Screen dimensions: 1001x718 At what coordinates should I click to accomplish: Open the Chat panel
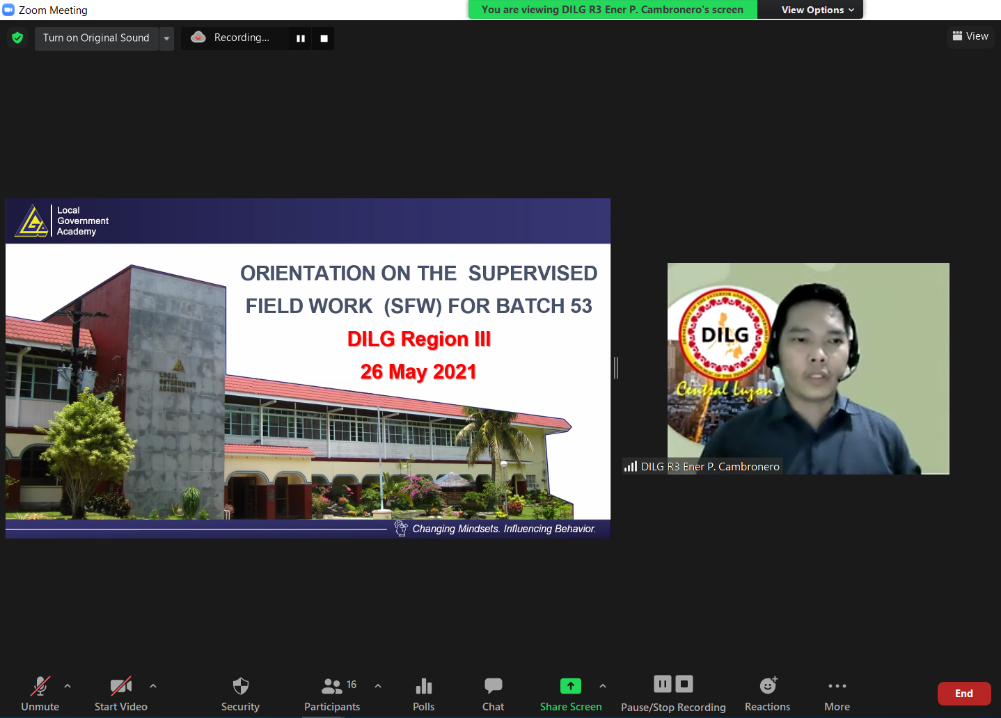(493, 693)
